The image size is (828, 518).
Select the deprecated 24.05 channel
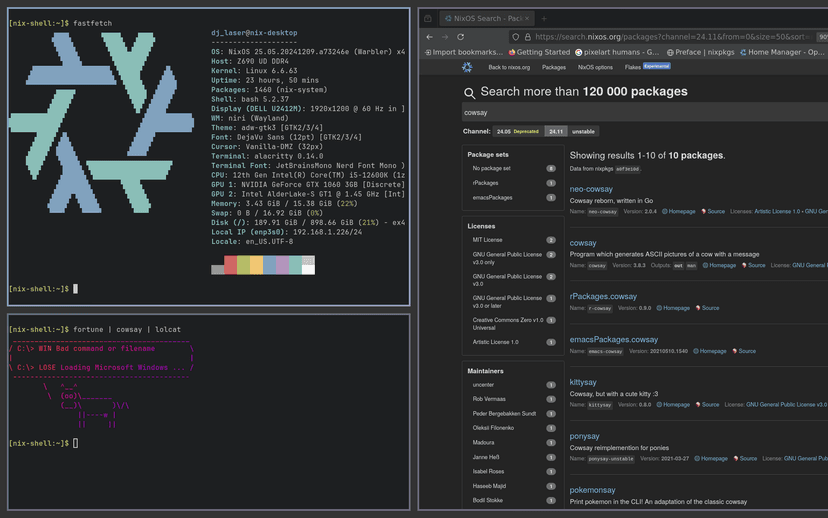point(517,131)
